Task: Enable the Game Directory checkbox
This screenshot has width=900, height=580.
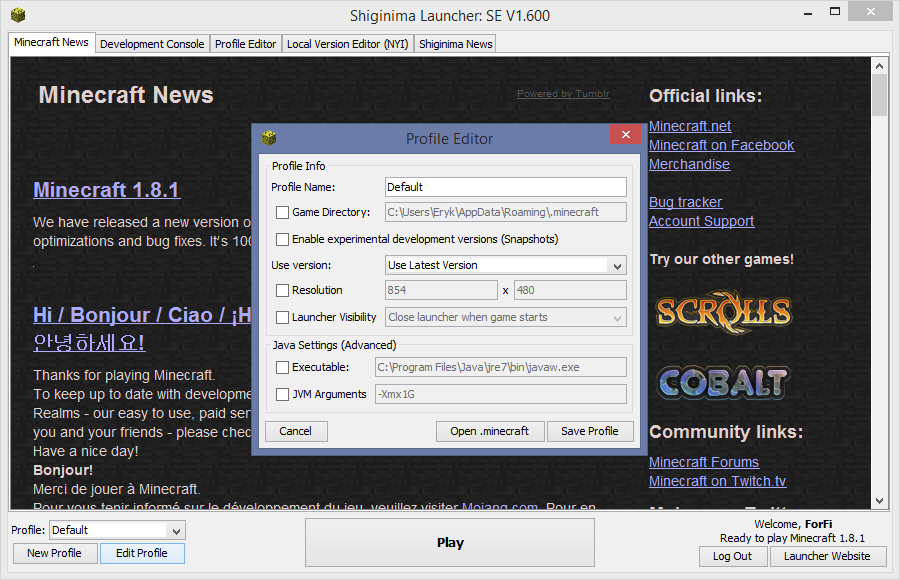Action: pos(282,212)
